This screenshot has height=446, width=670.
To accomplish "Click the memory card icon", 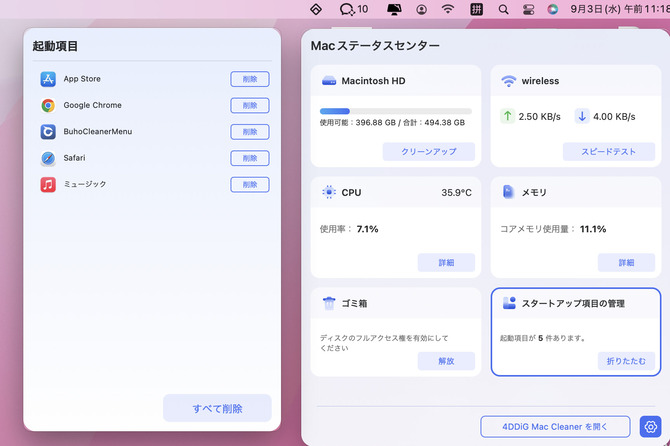I will pyautogui.click(x=508, y=192).
